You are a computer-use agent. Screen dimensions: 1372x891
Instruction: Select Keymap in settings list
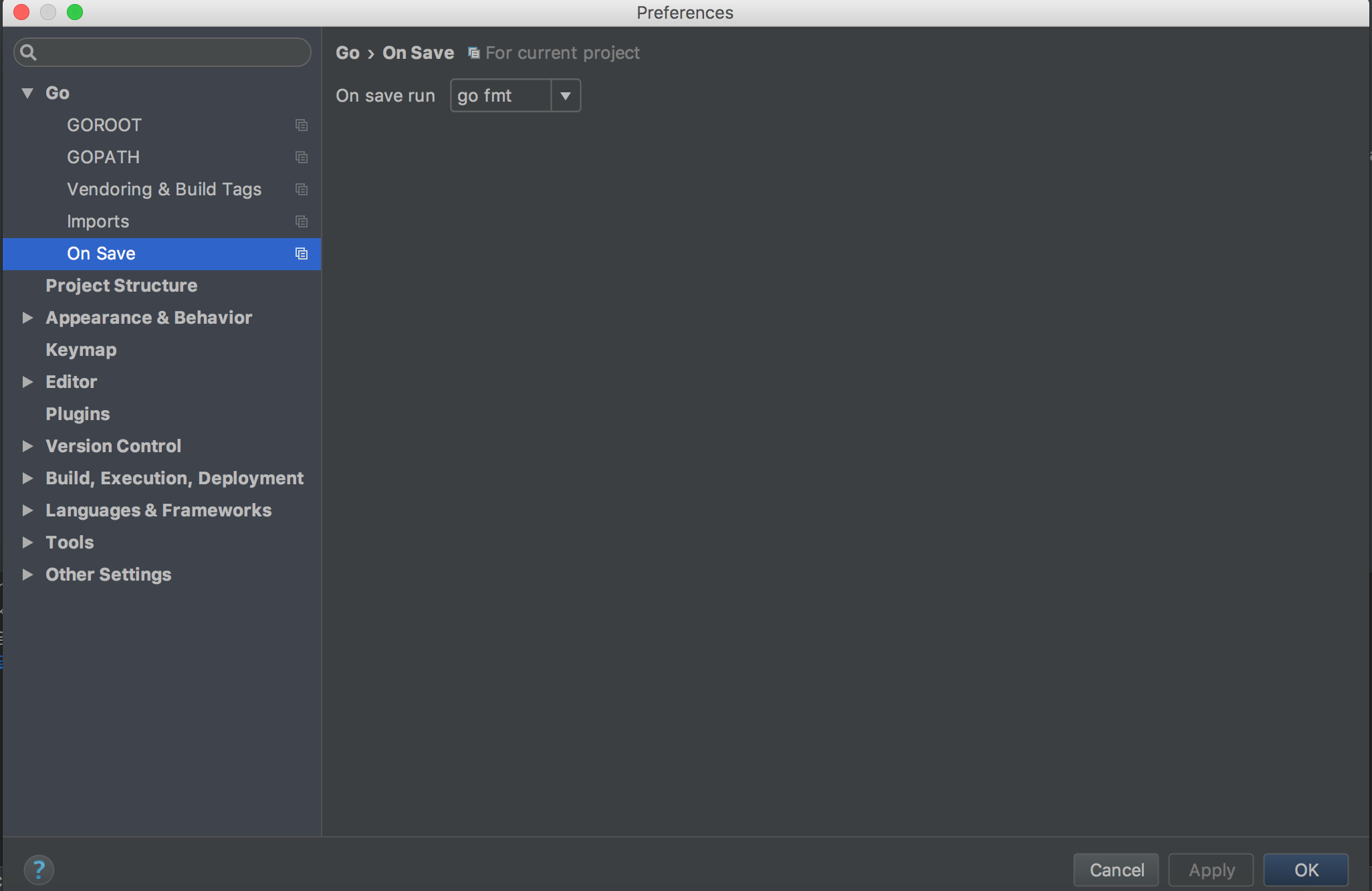(81, 350)
